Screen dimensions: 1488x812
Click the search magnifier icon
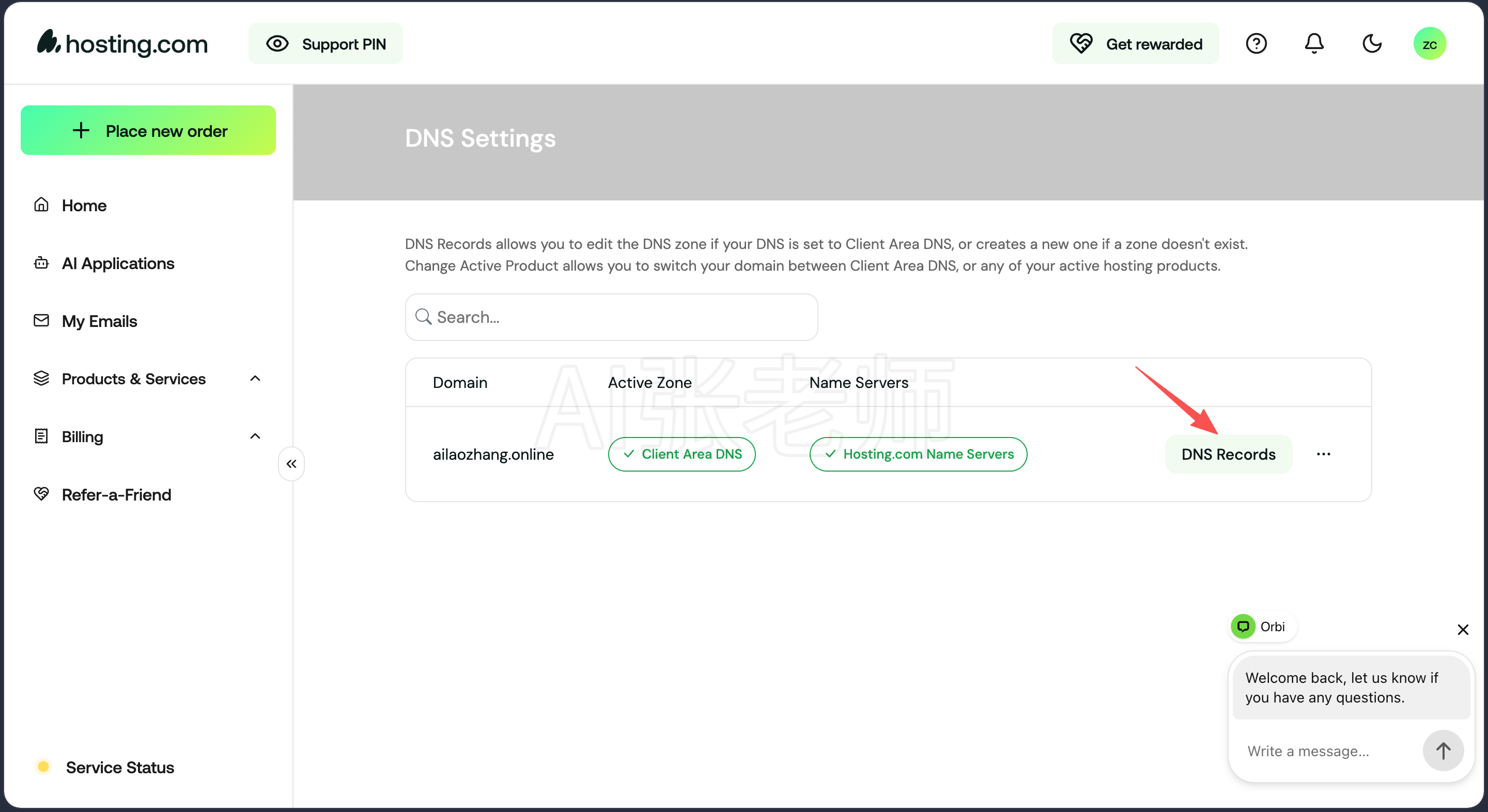click(x=424, y=317)
